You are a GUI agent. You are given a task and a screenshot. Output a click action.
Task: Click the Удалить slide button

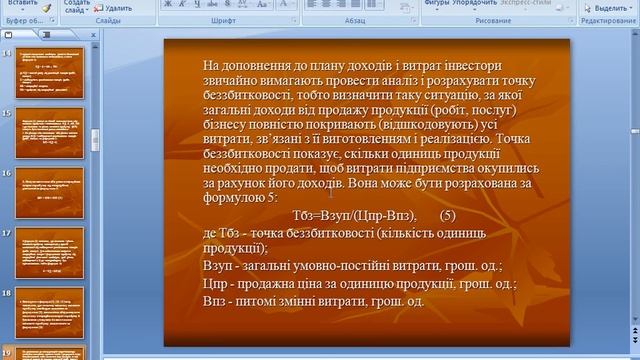(x=113, y=8)
